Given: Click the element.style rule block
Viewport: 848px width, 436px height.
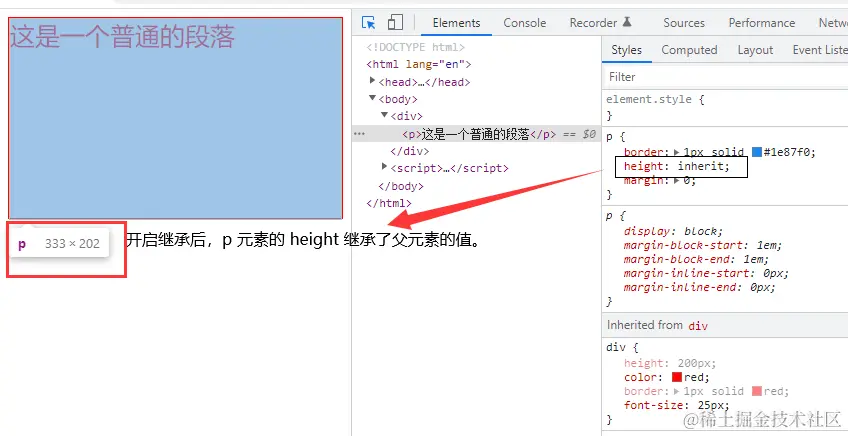Looking at the screenshot, I should [x=725, y=107].
